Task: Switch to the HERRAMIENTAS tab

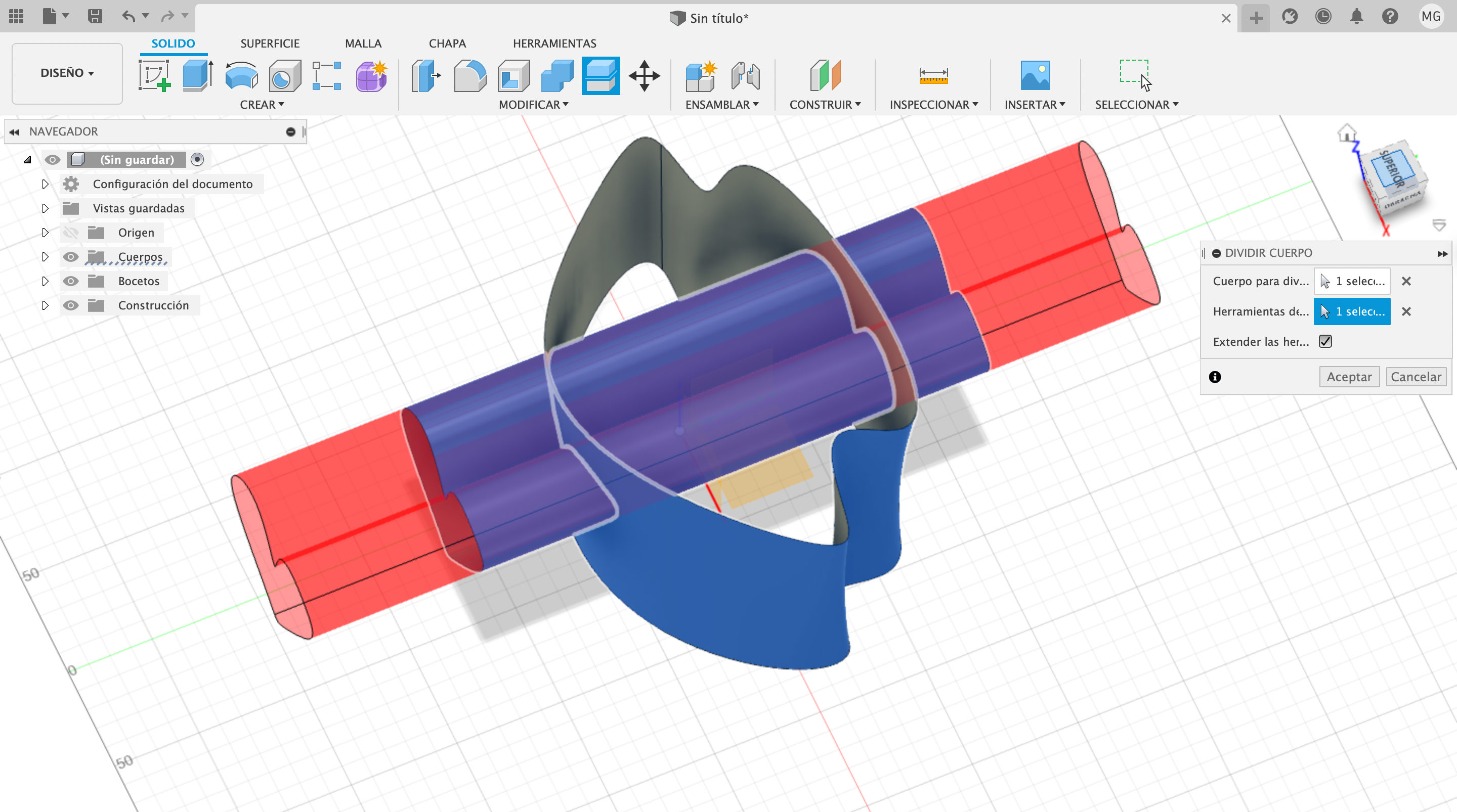Action: (554, 43)
